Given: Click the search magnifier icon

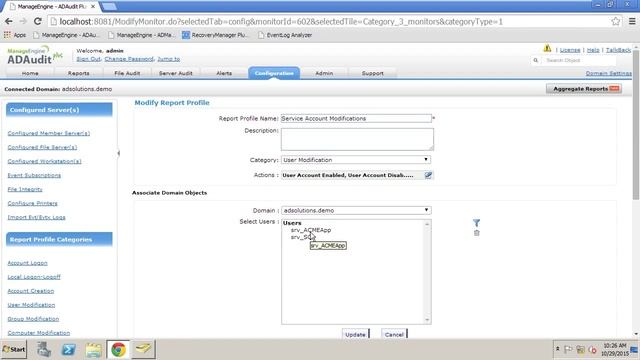Looking at the screenshot, I should 536,60.
